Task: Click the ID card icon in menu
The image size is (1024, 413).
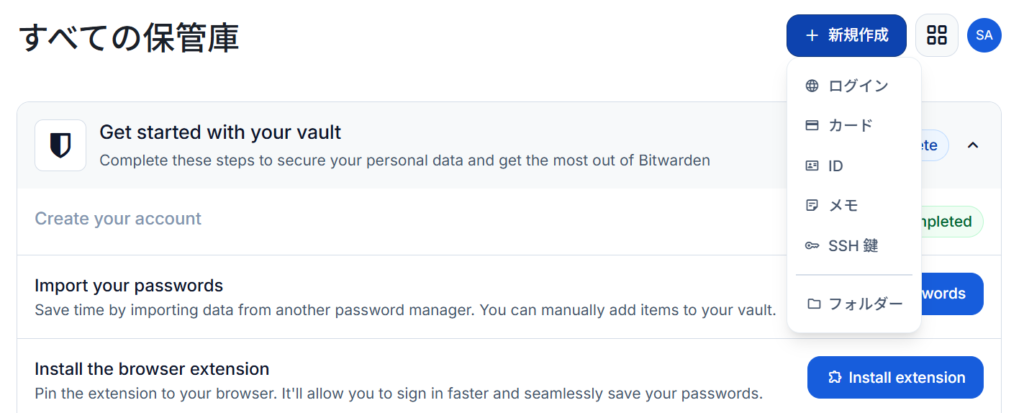Action: [x=812, y=166]
